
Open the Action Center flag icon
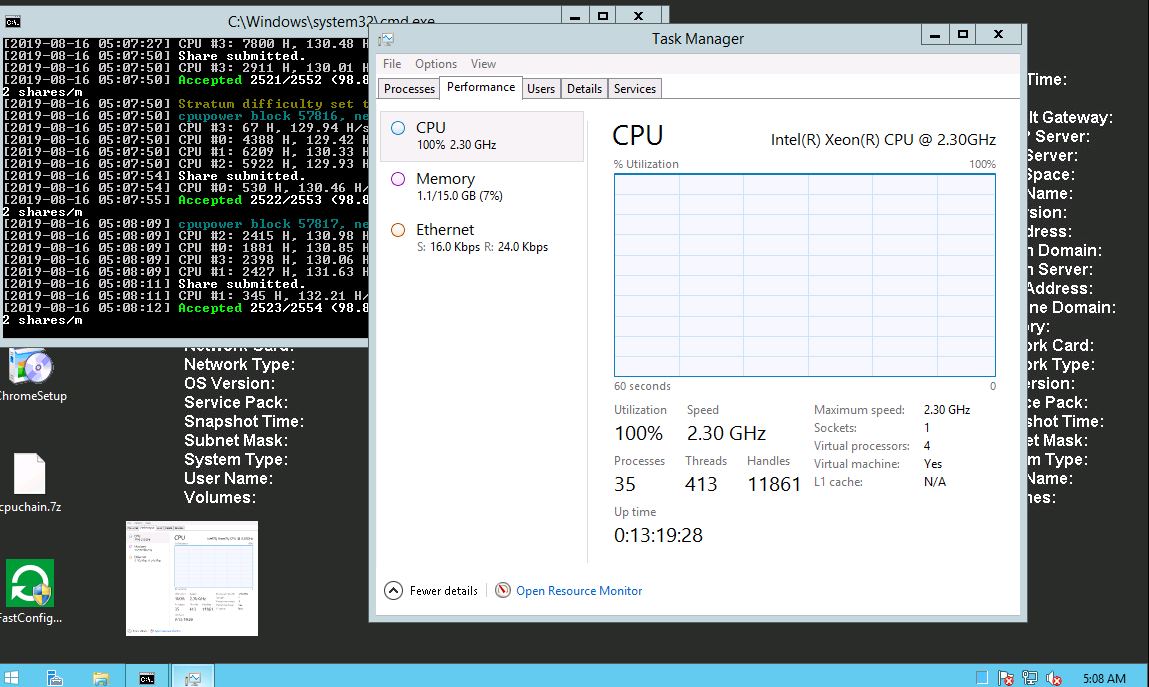[1007, 678]
